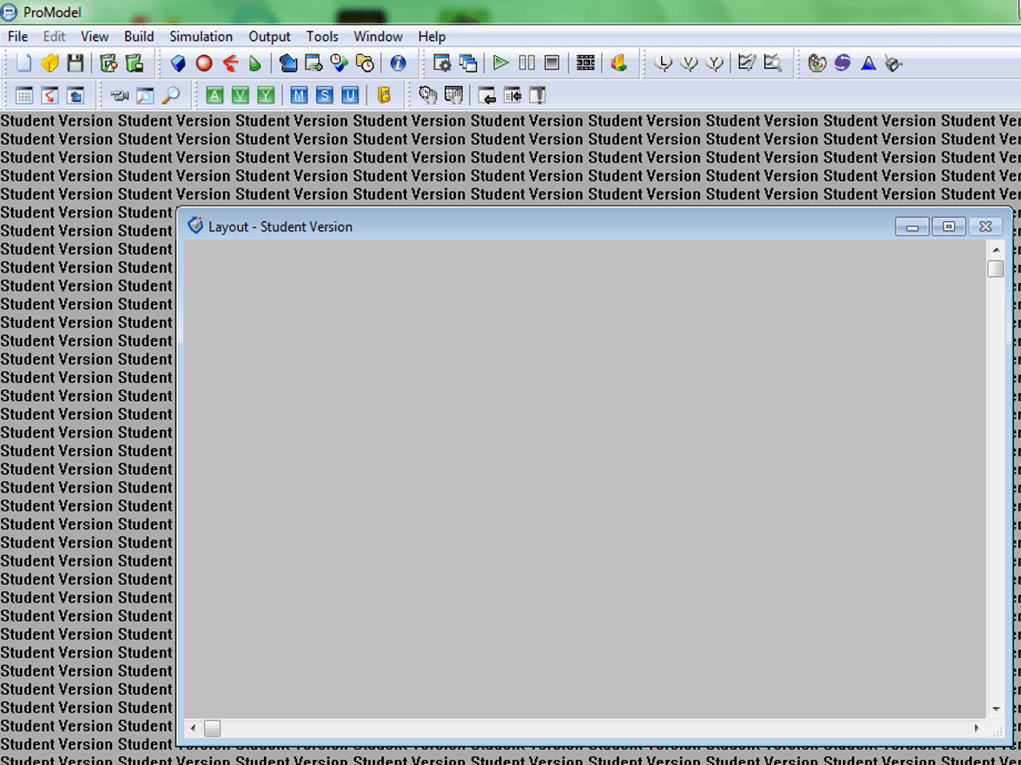1021x765 pixels.
Task: Open Entities with the red circle icon
Action: coord(204,63)
